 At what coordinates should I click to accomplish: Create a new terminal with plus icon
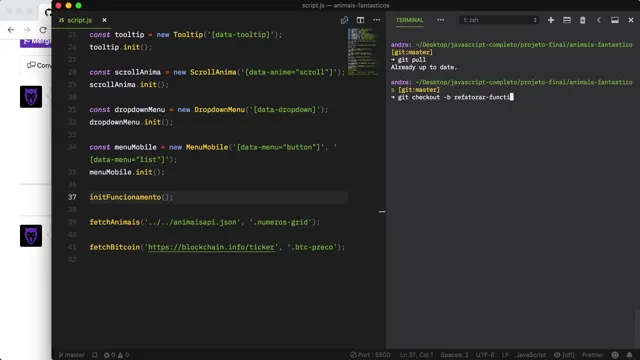[551, 20]
